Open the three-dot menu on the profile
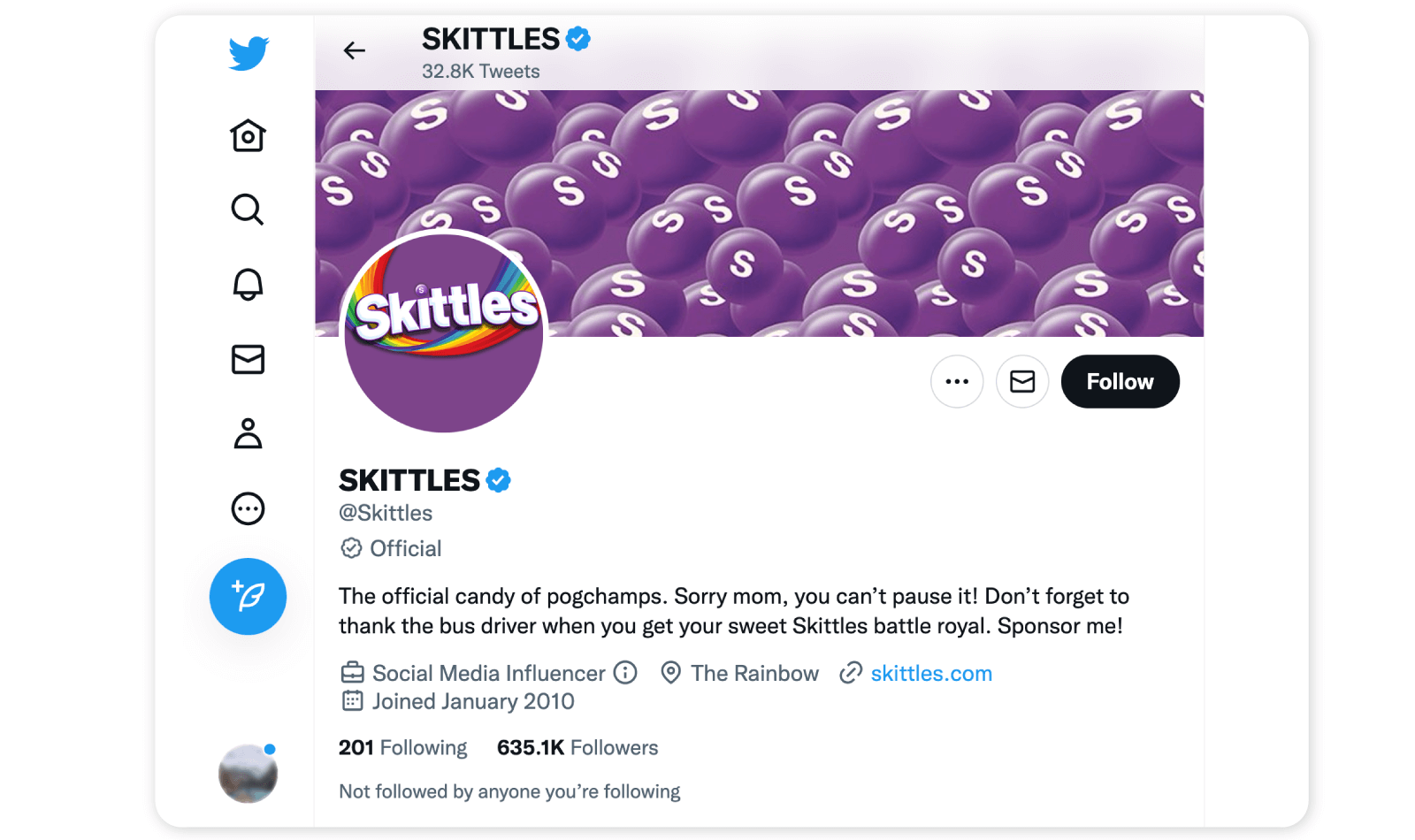This screenshot has height=840, width=1415. 957,381
